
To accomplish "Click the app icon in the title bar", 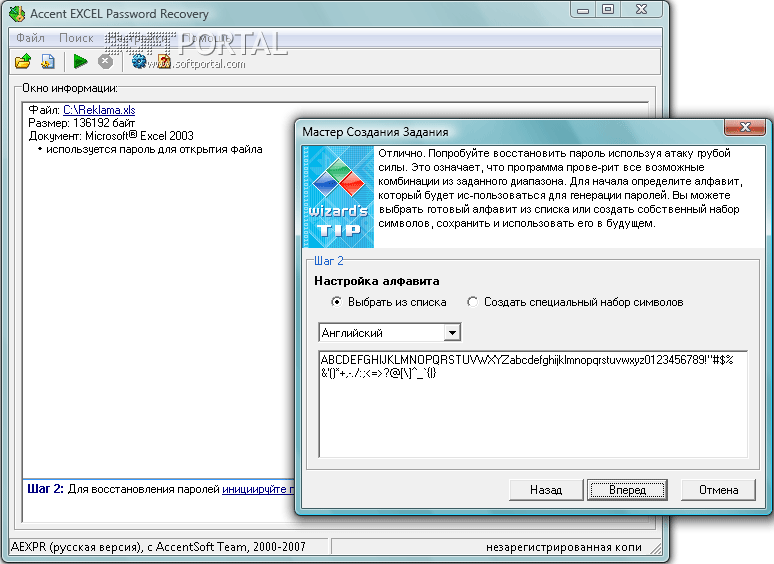I will click(16, 13).
